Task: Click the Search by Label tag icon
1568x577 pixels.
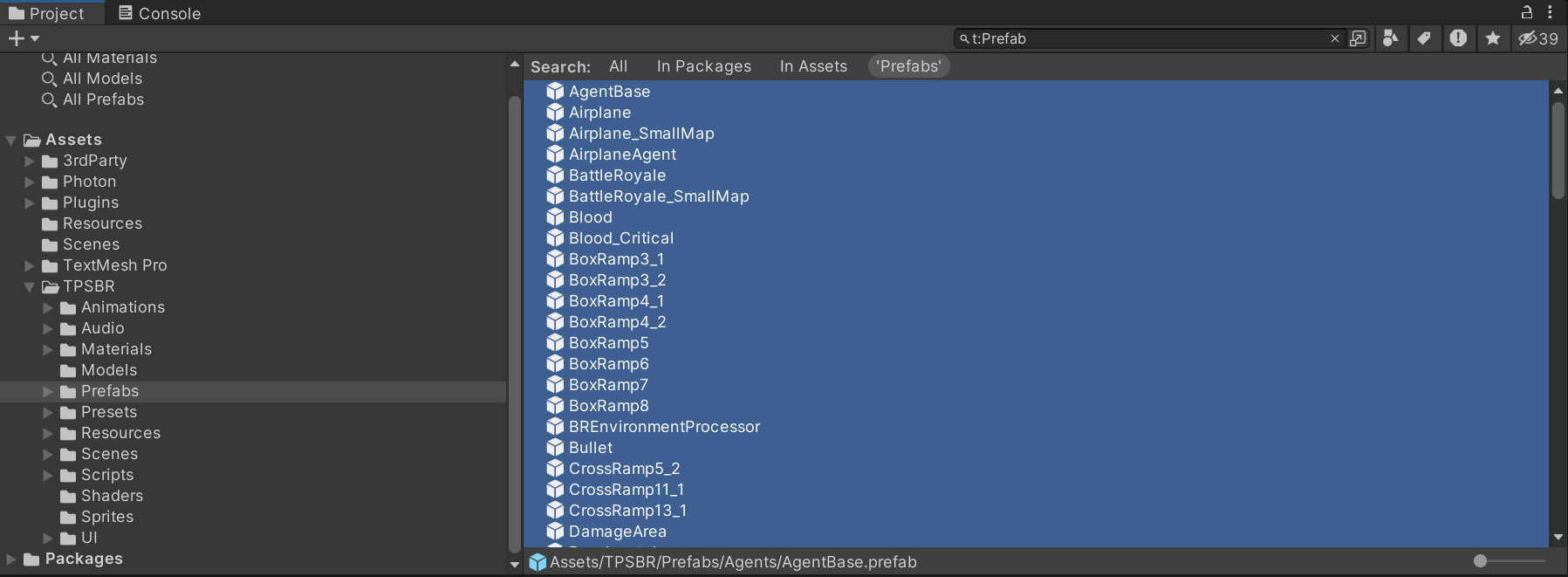Action: (1424, 38)
